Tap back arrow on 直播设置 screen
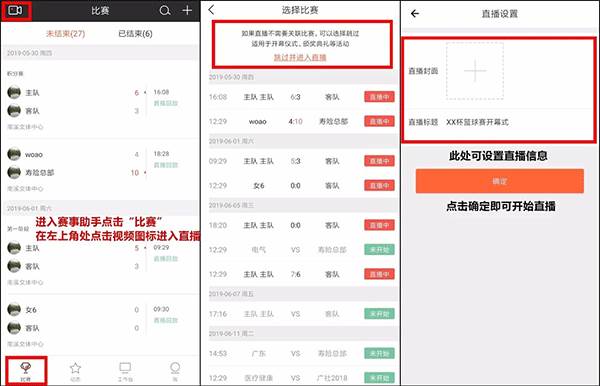 pyautogui.click(x=415, y=14)
